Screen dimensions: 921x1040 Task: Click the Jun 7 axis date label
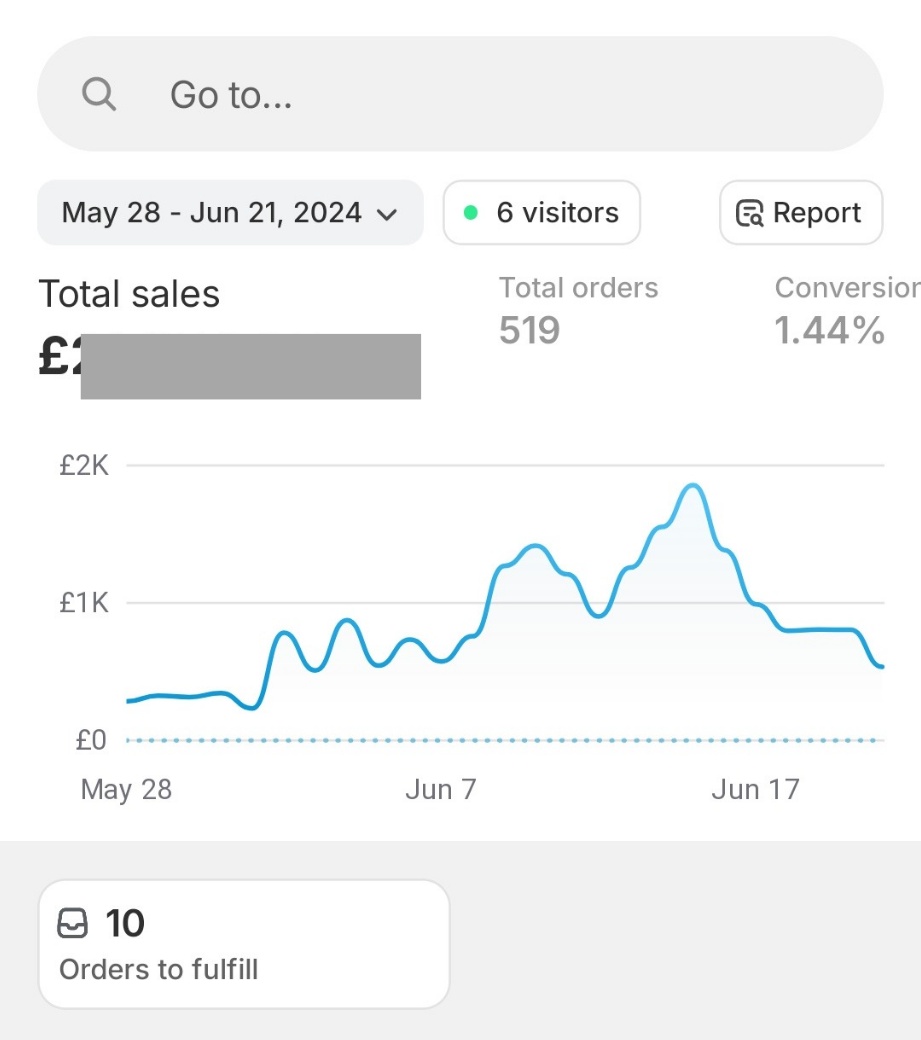click(x=440, y=789)
